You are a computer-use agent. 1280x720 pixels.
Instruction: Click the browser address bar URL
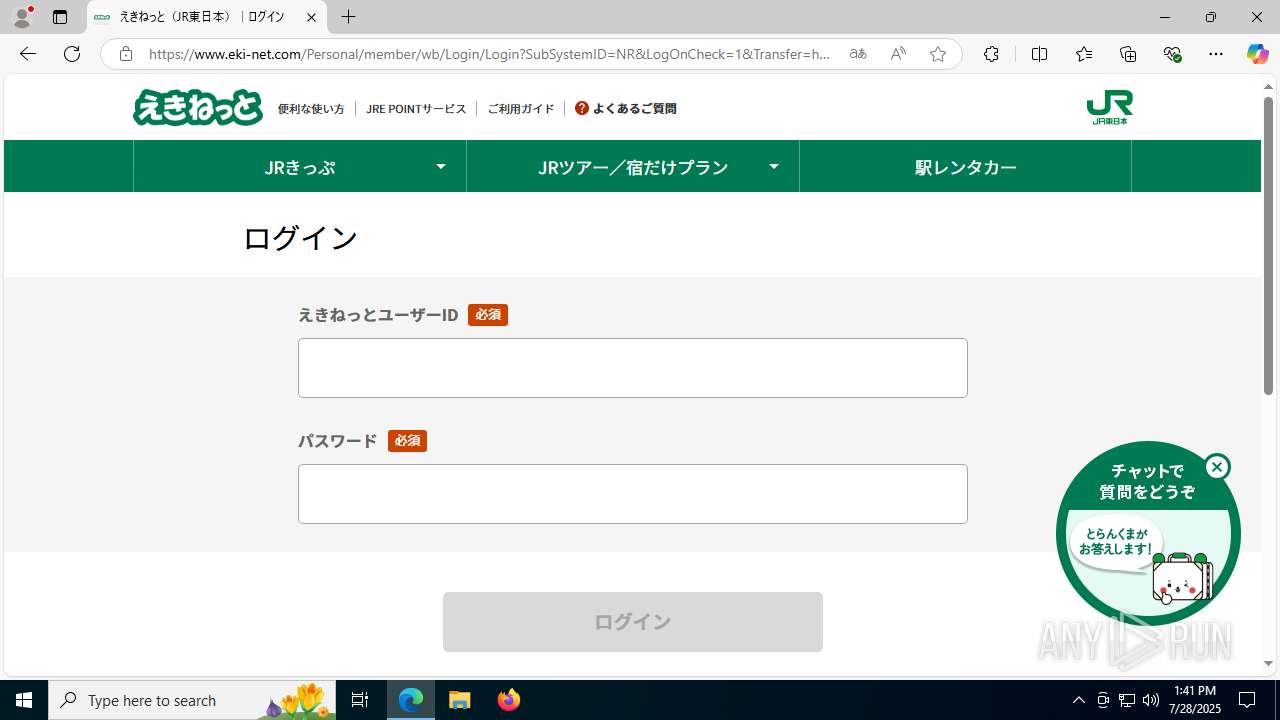click(x=490, y=54)
